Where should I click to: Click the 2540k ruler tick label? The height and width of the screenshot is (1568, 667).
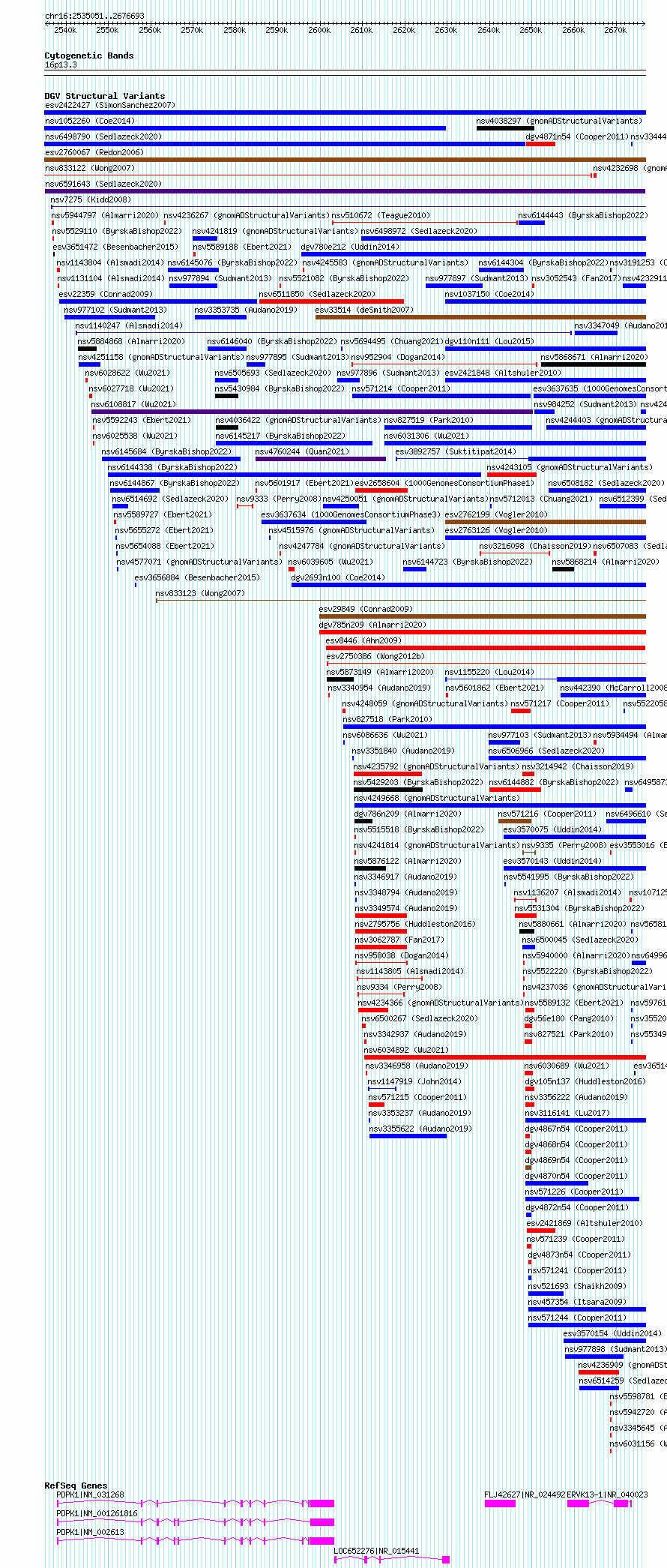tap(65, 30)
